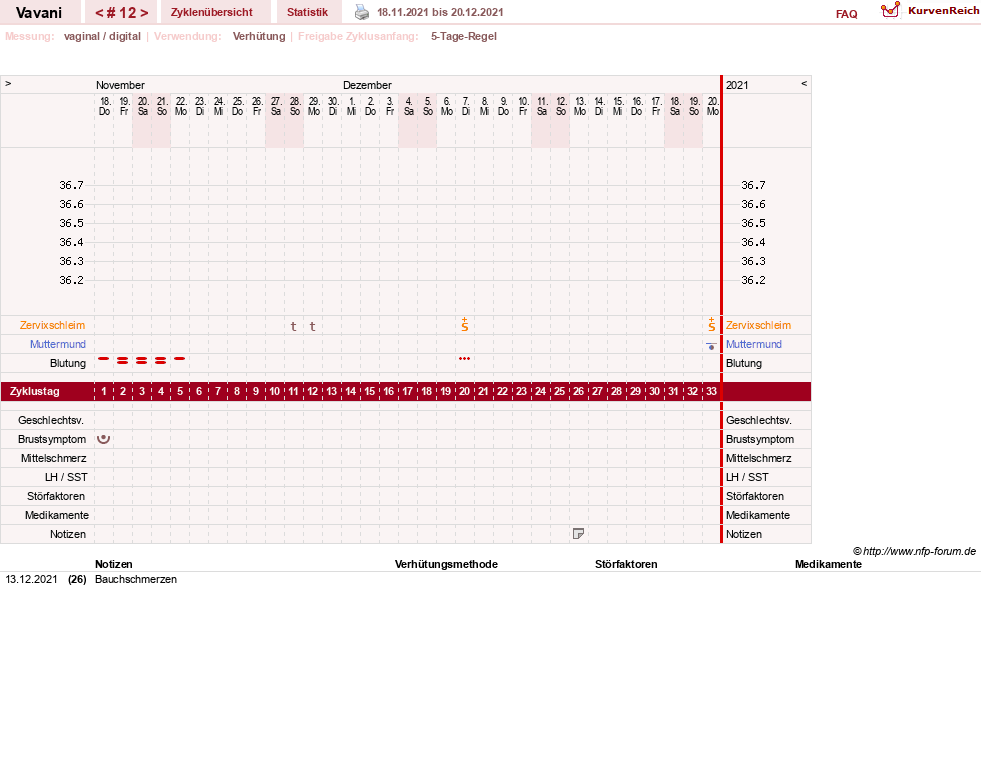
Task: Click the KurvenReich logo icon
Action: tap(890, 10)
